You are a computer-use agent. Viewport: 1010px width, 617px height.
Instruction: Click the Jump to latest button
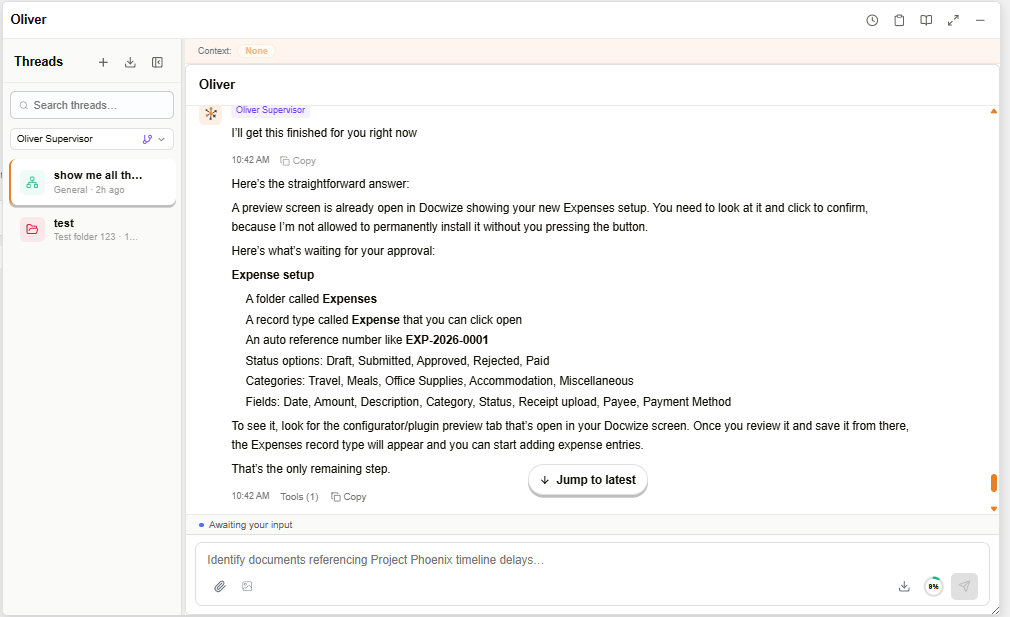click(587, 480)
